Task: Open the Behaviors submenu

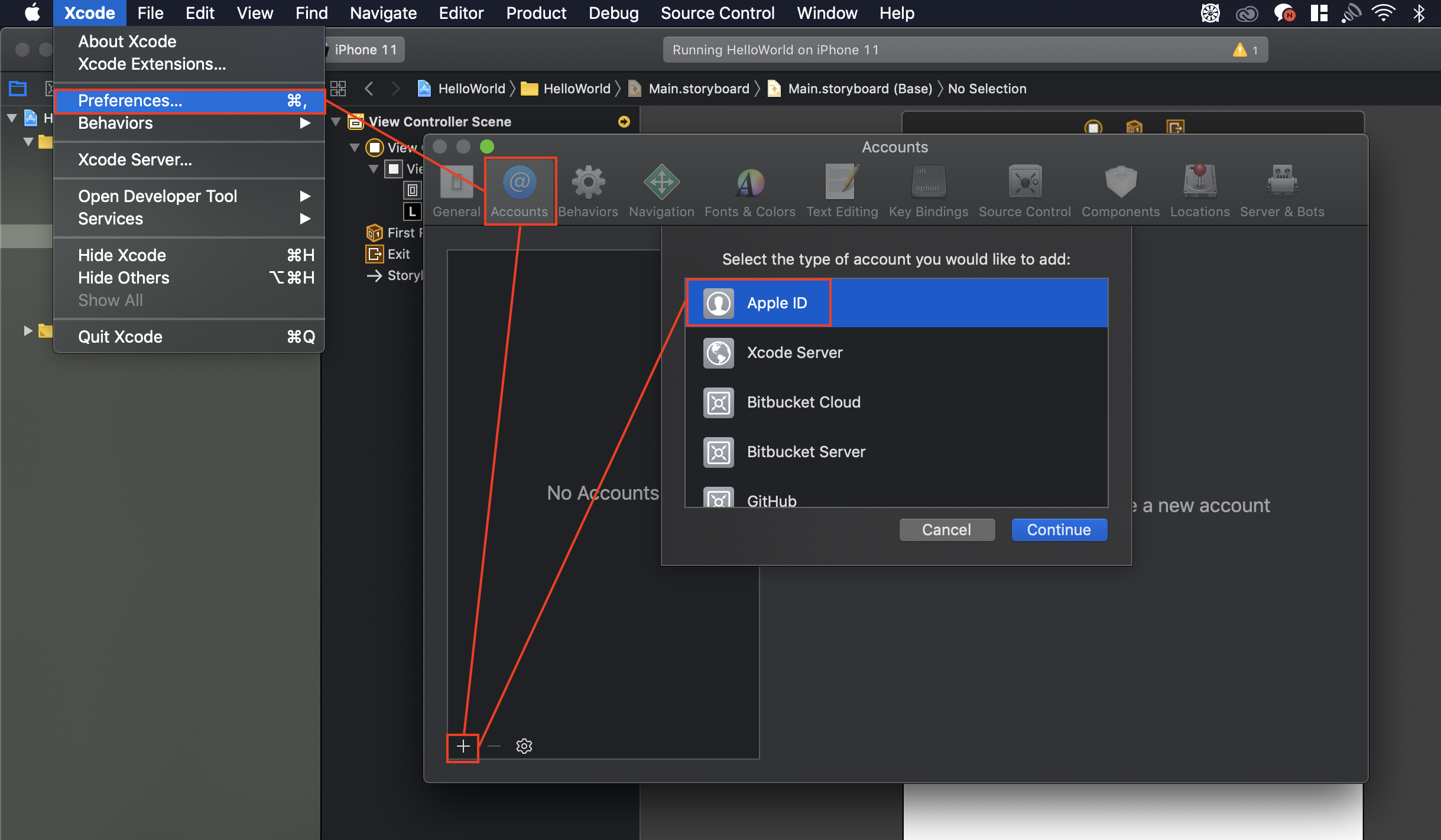Action: click(x=189, y=123)
